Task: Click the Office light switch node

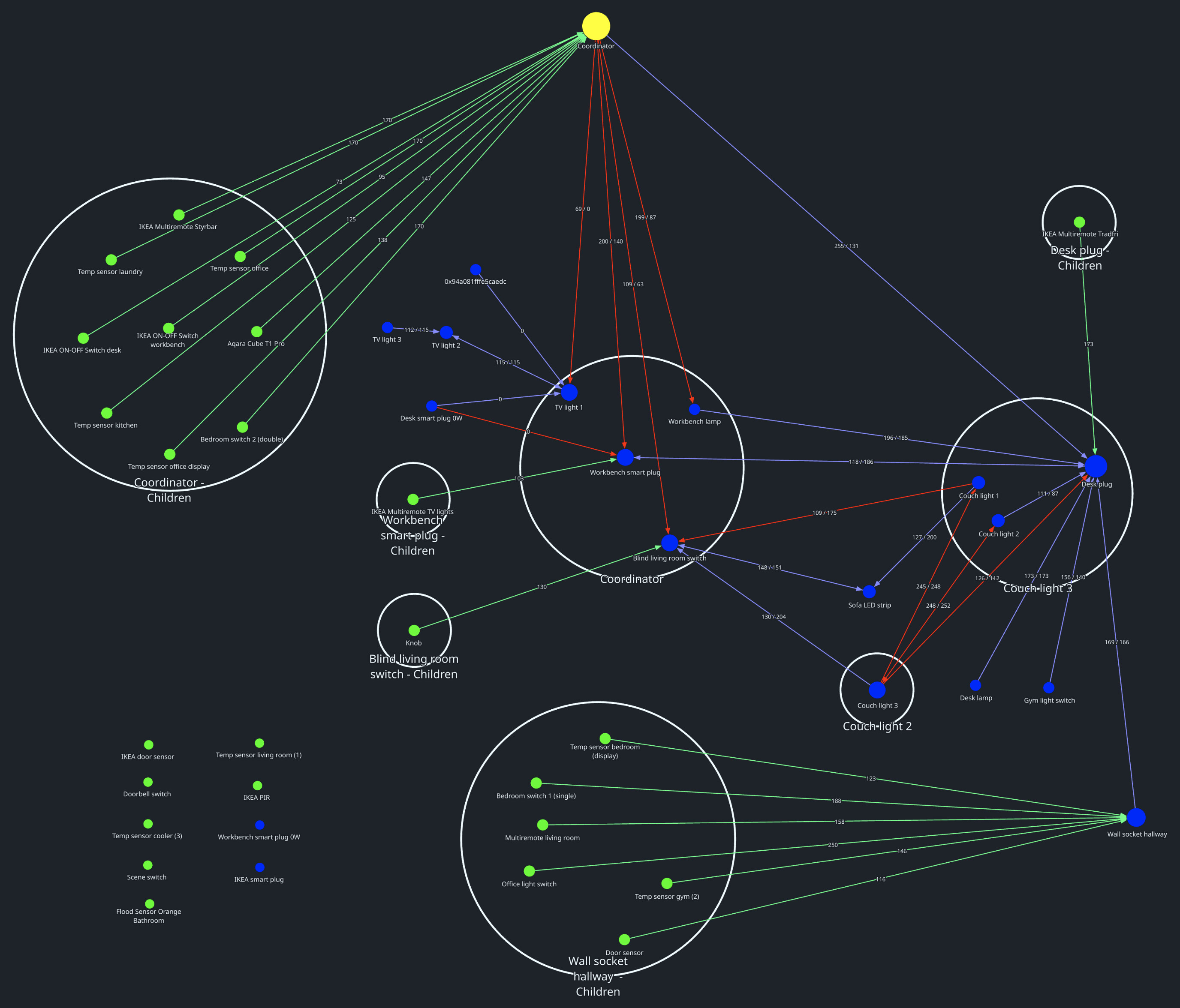Action: click(529, 871)
